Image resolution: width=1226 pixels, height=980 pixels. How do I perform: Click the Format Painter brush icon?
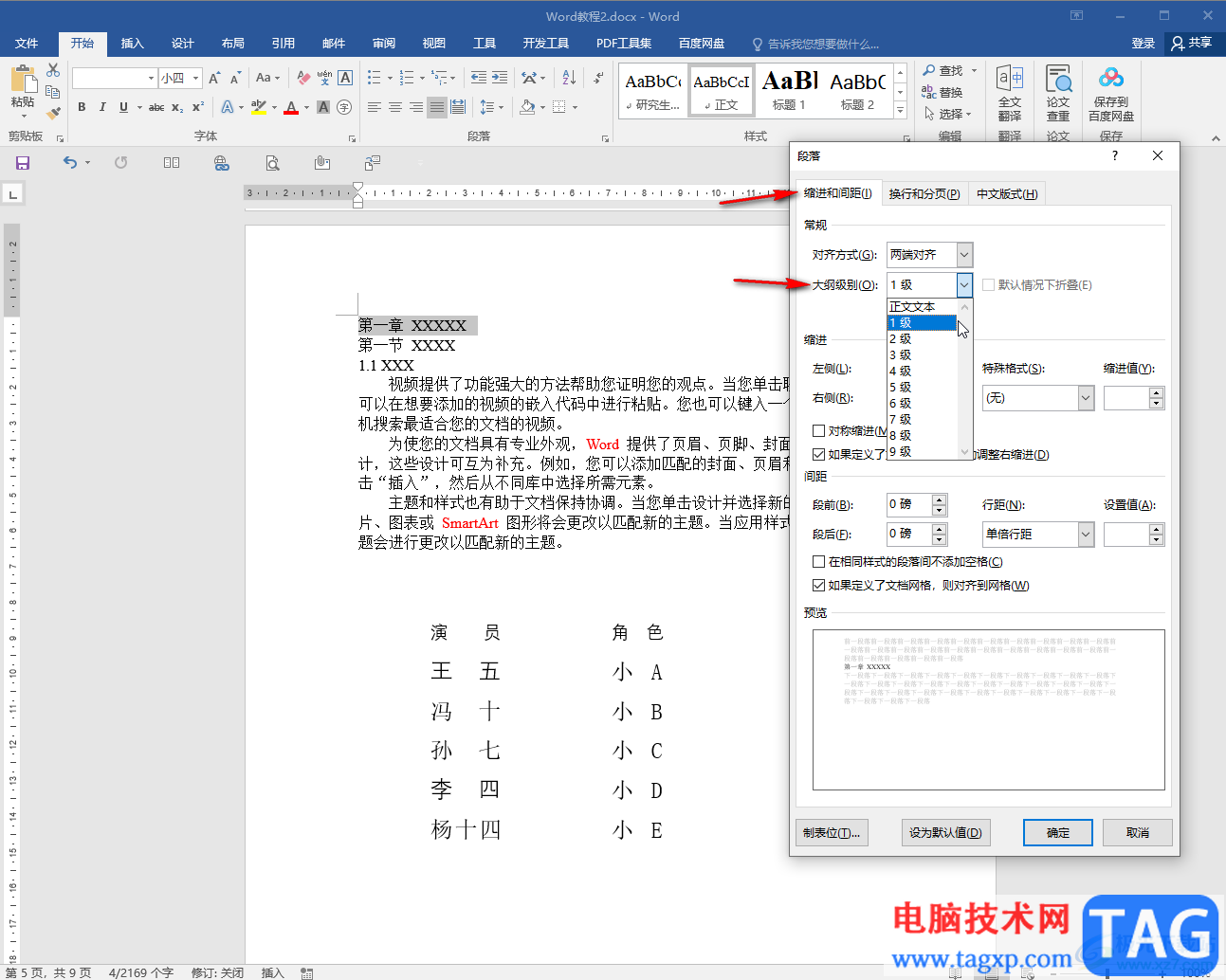53,113
